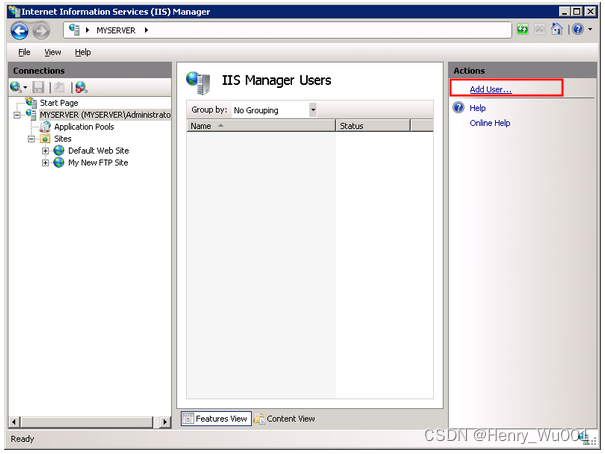Click Delete Connection icon in Connections toolbar
The height and width of the screenshot is (454, 605).
coord(81,87)
